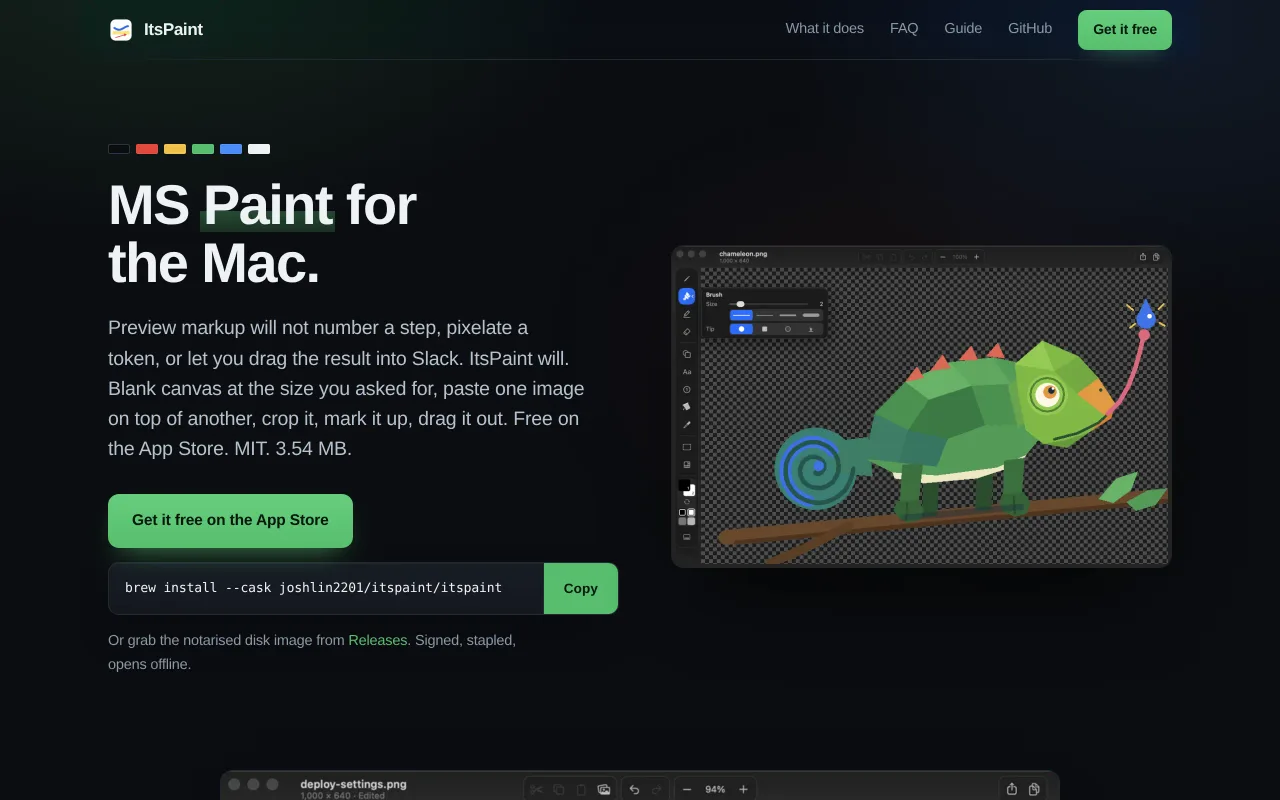Click the ItsPaint logo icon in the header

(x=121, y=30)
